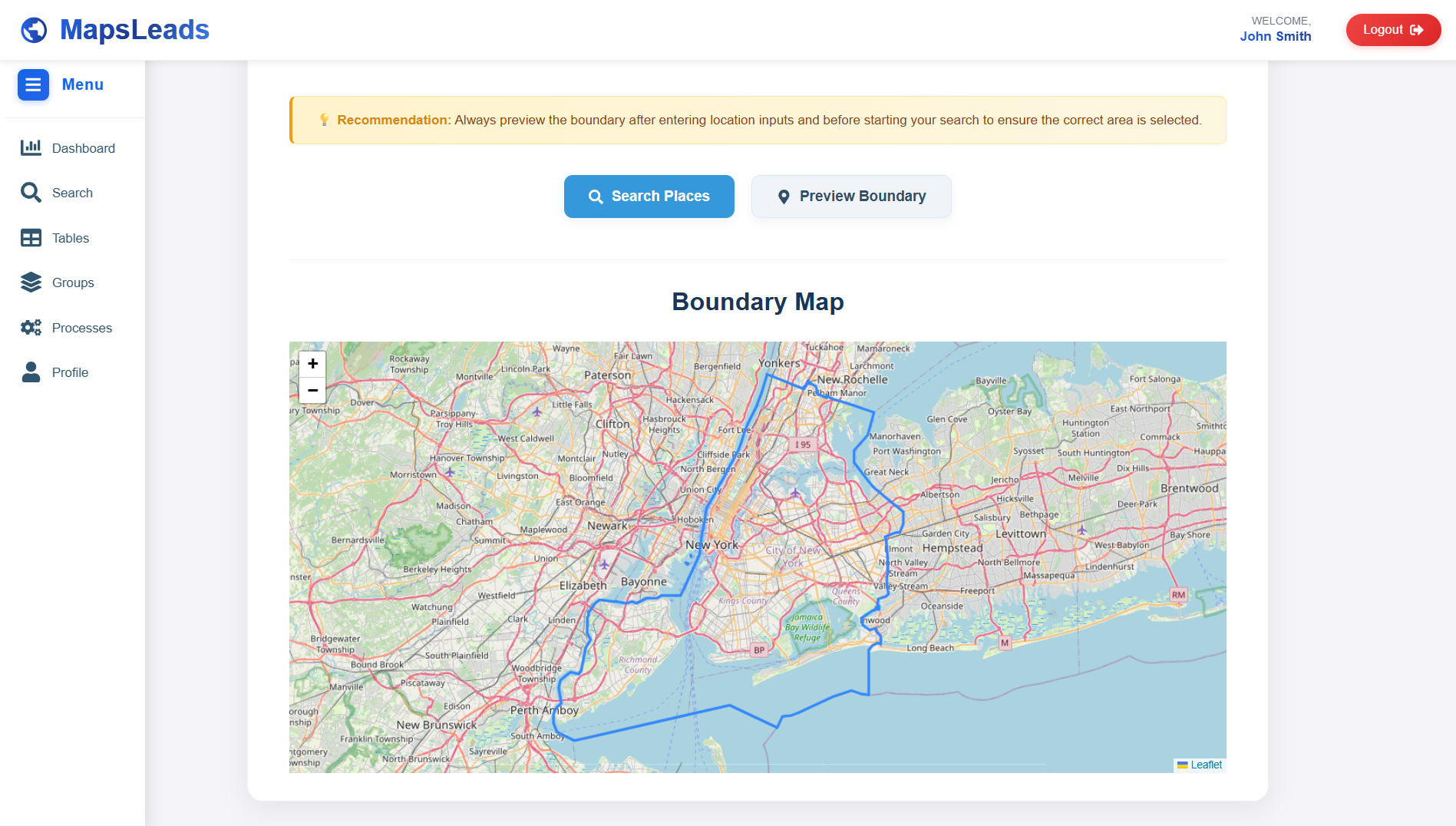Click the Menu label in sidebar
The height and width of the screenshot is (826, 1456).
(83, 84)
